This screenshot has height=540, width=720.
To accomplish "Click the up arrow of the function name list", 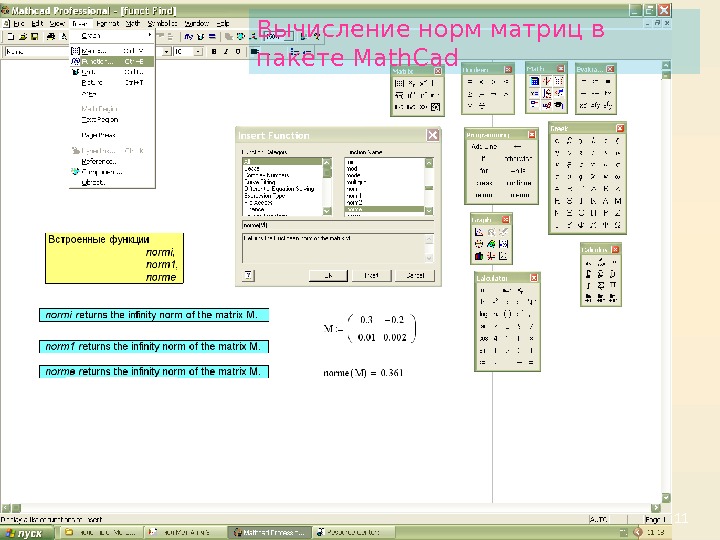I will [429, 162].
